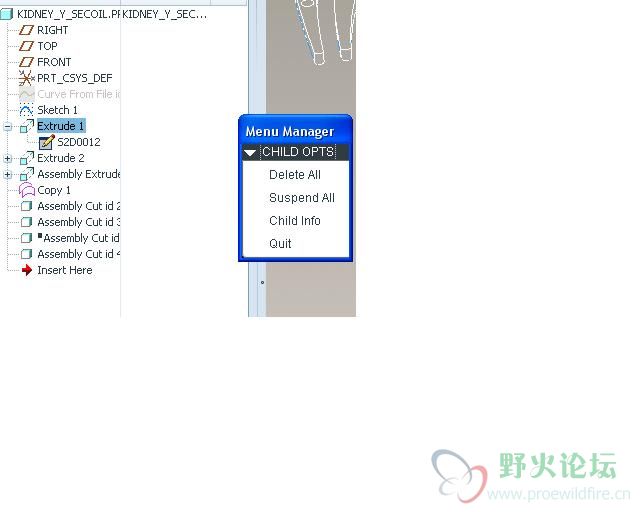Click the KIDNEY_Y_SECOIL part icon

[7, 15]
